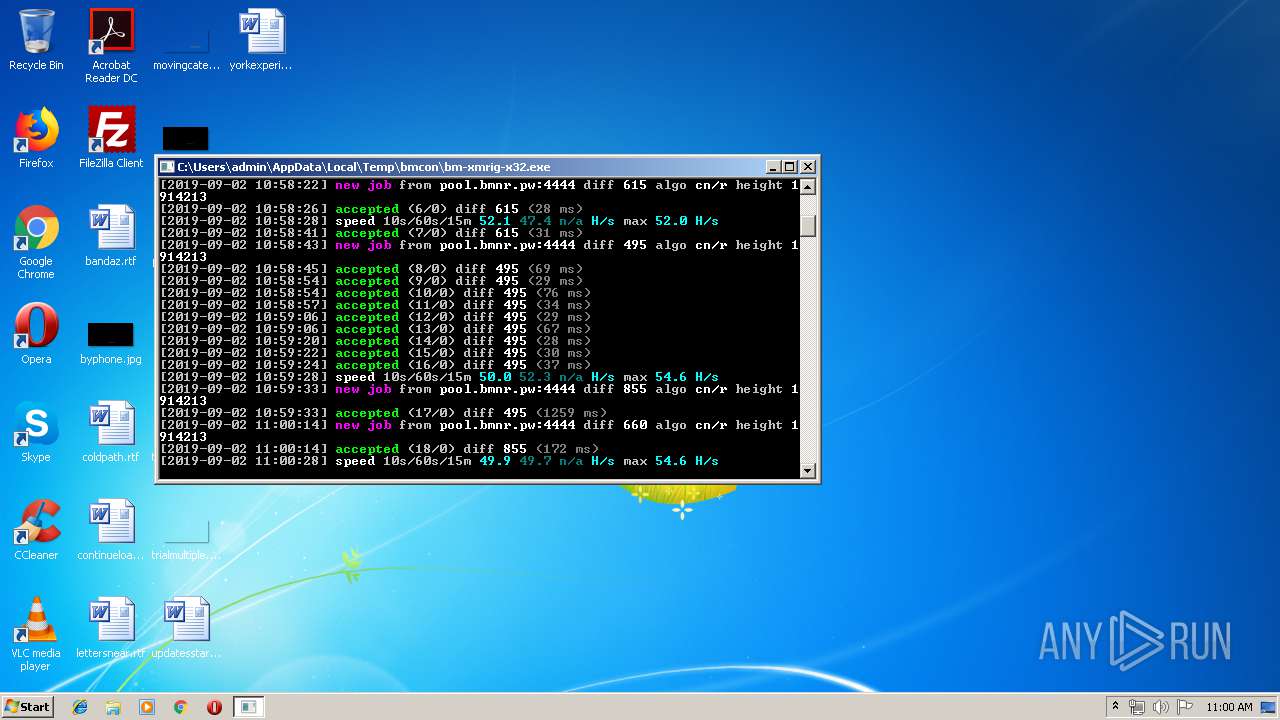The image size is (1280, 720).
Task: Close the bm-xmrig console window
Action: (x=808, y=167)
